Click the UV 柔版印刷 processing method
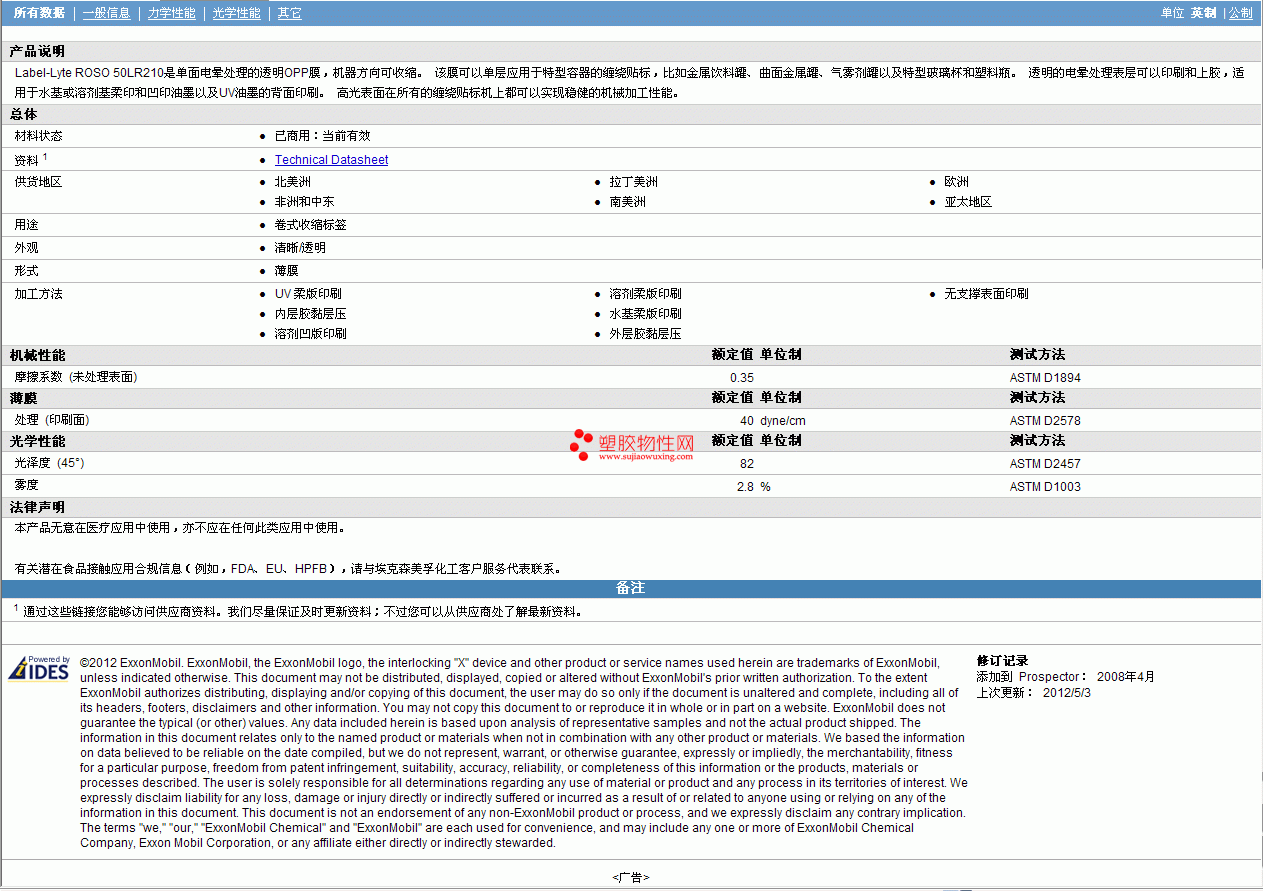The image size is (1263, 891). pos(308,294)
